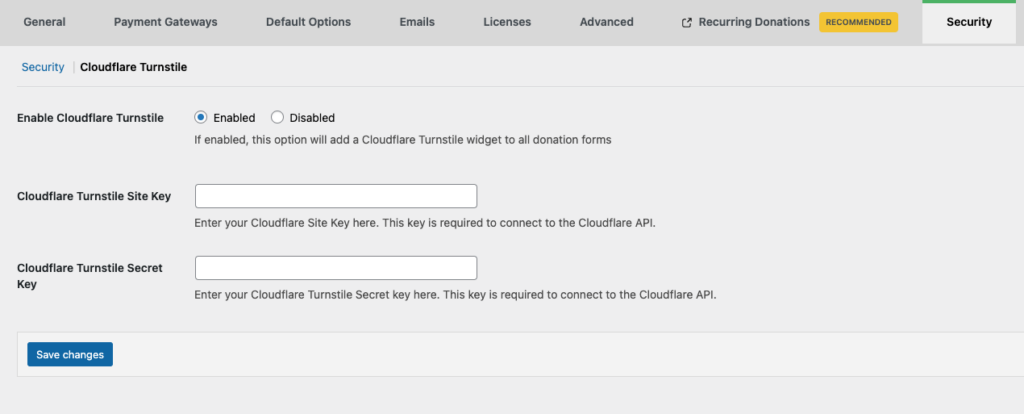Open the Recurring Donations tab
Screen dimensions: 1024x414
coord(754,22)
